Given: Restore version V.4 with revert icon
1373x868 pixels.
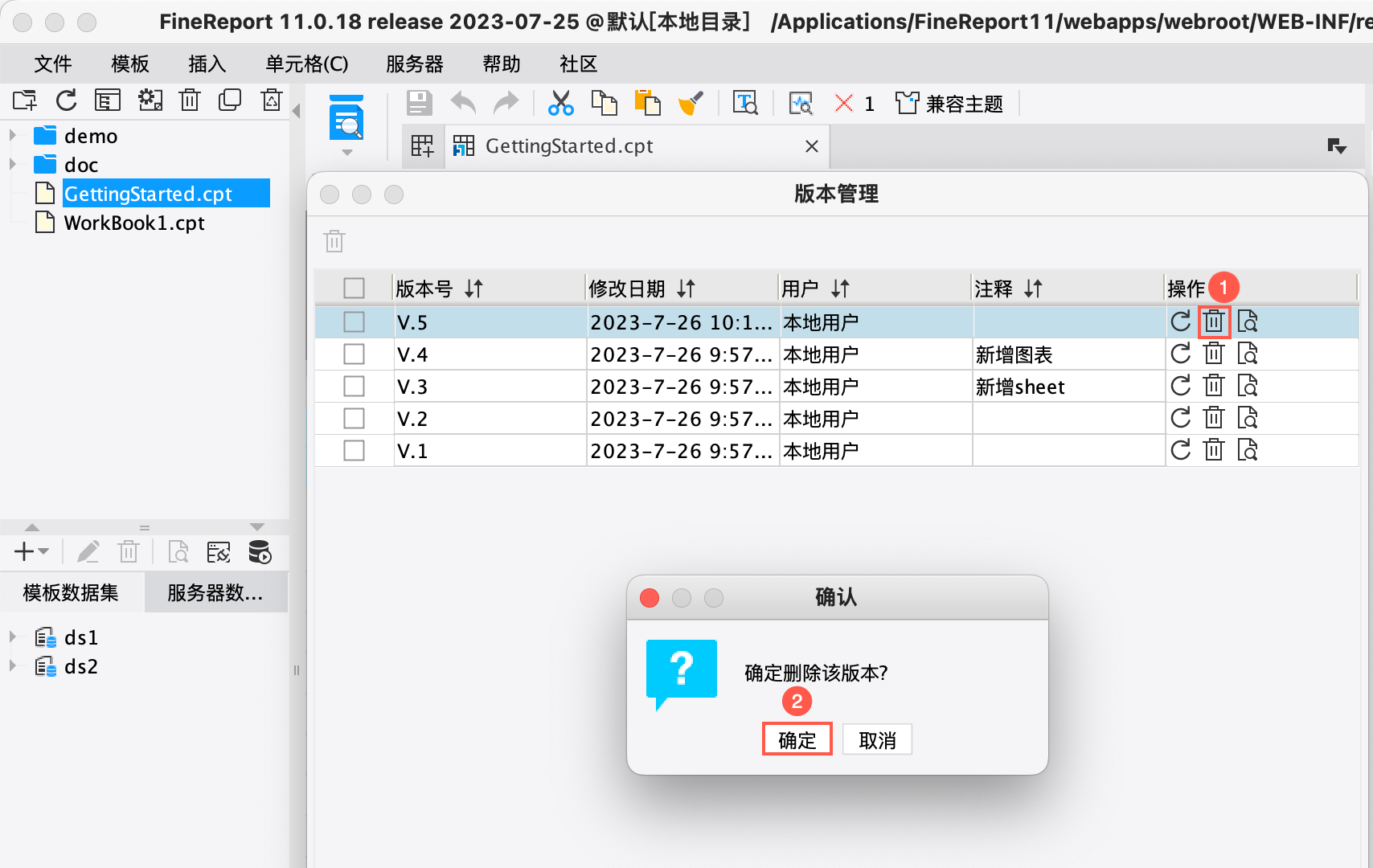Looking at the screenshot, I should 1181,354.
